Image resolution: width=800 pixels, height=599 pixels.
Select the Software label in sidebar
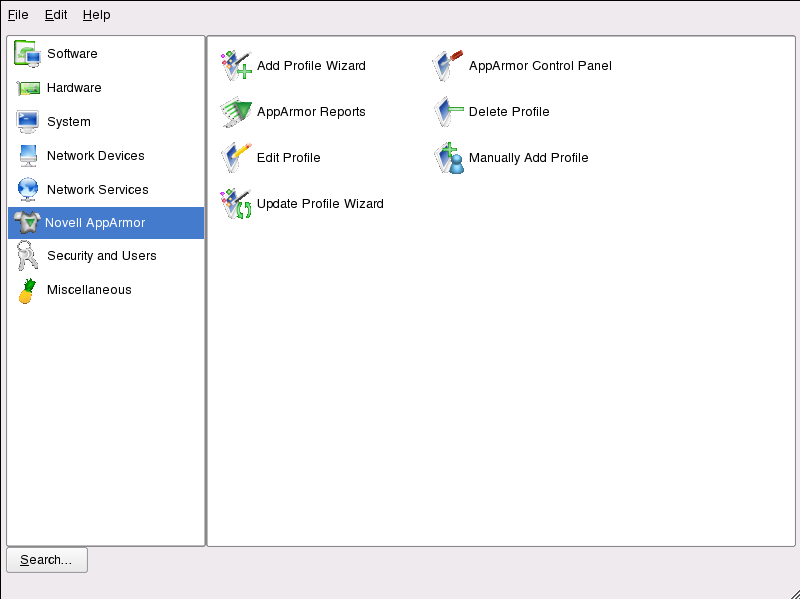[x=72, y=54]
